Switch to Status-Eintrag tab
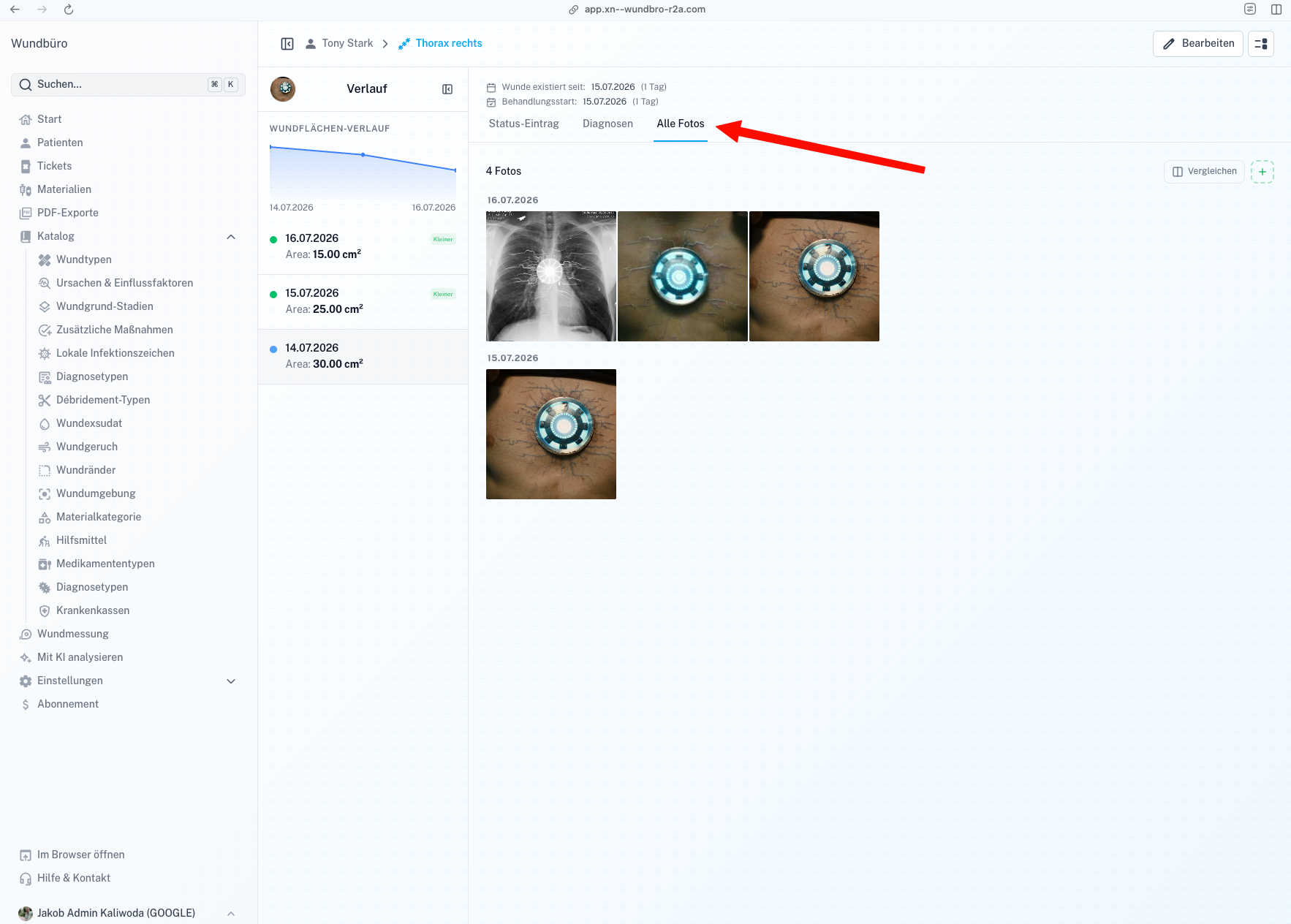The height and width of the screenshot is (924, 1291). 523,124
